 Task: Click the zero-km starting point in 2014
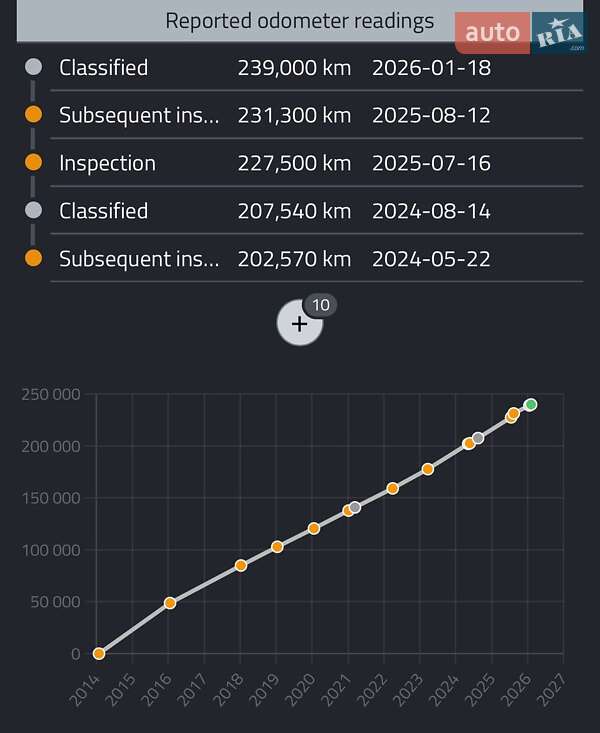pyautogui.click(x=99, y=653)
